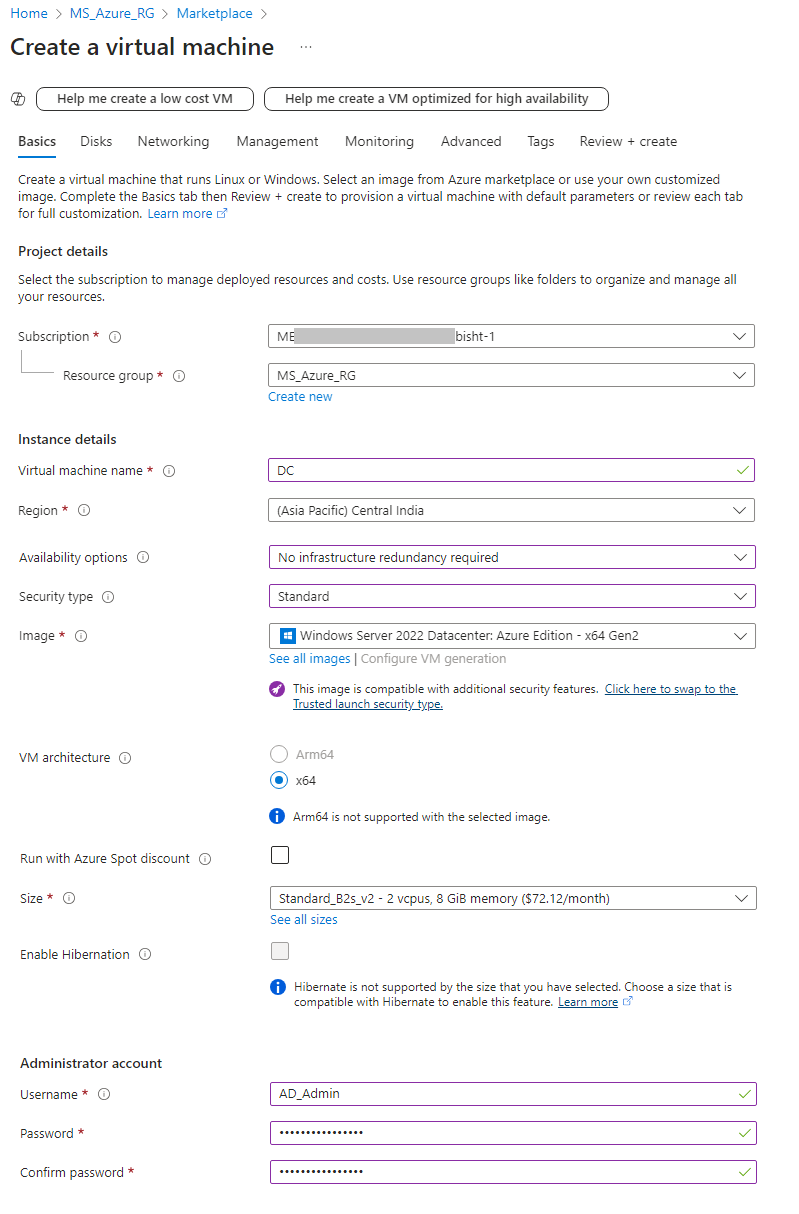Switch to the Disks tab
The height and width of the screenshot is (1214, 799).
(97, 141)
